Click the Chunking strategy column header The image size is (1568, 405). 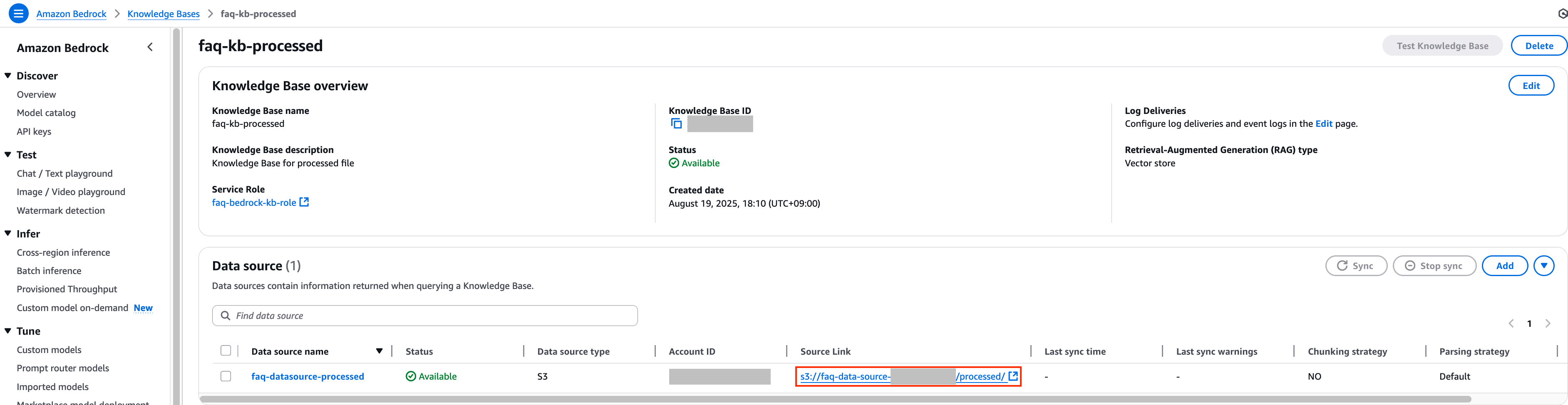[1347, 351]
